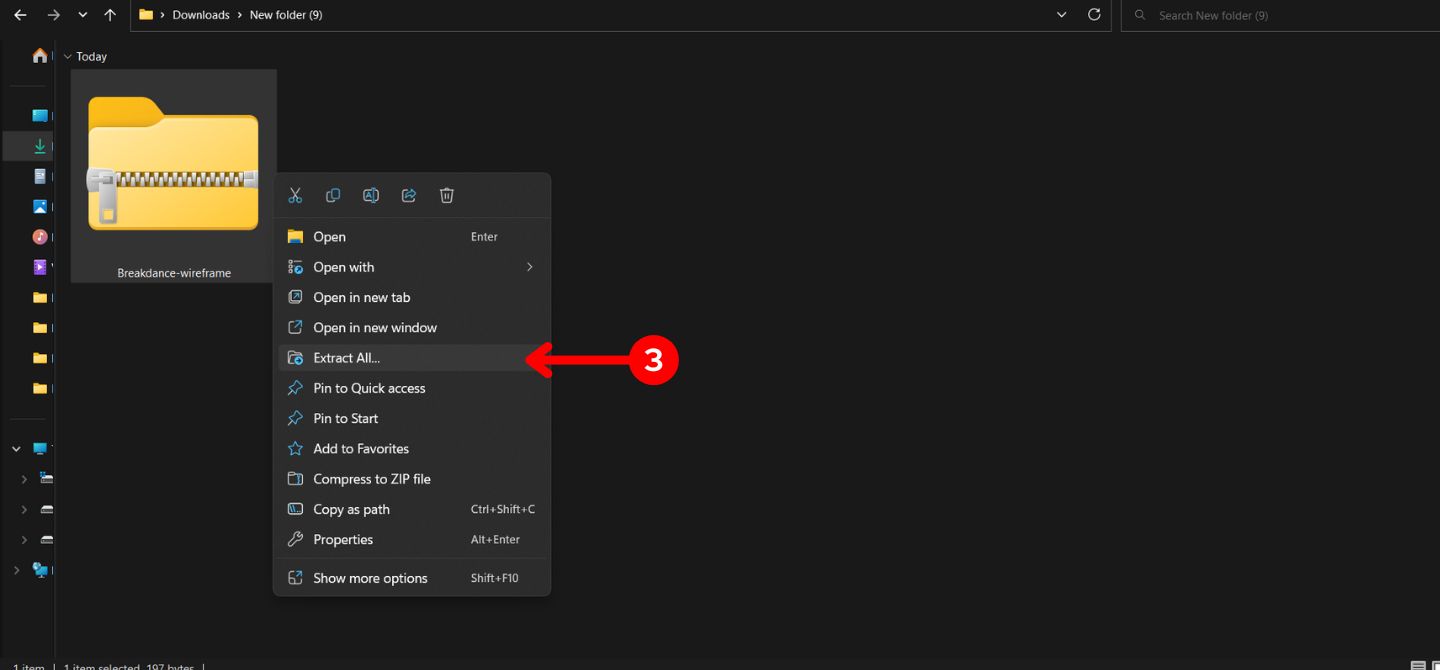Cut the selected file via context menu icon
The image size is (1440, 670).
point(295,194)
